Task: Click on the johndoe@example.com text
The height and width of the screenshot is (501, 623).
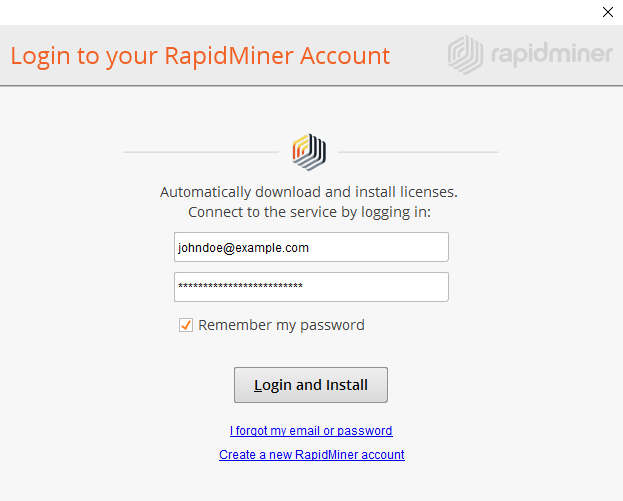Action: [243, 247]
